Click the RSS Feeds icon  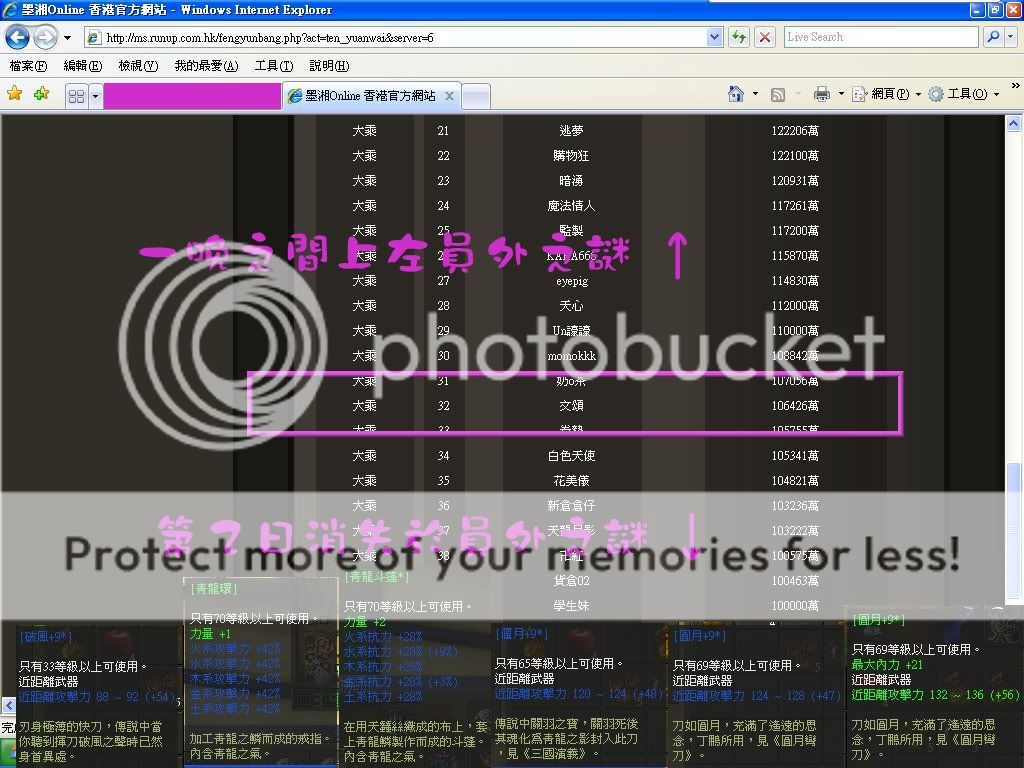pyautogui.click(x=777, y=94)
